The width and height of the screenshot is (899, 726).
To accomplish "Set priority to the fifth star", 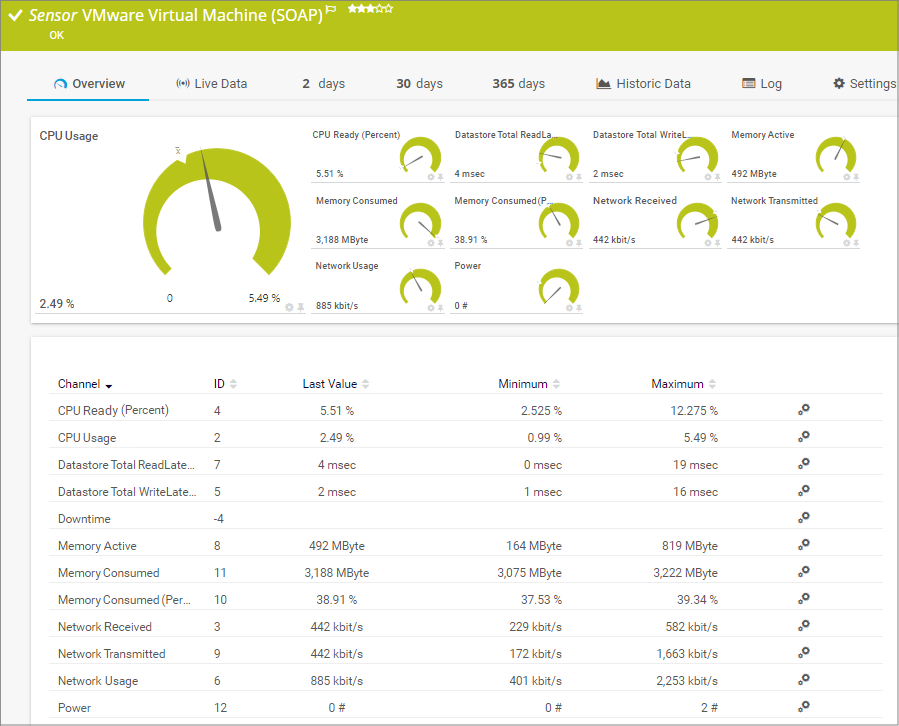I will pos(389,8).
